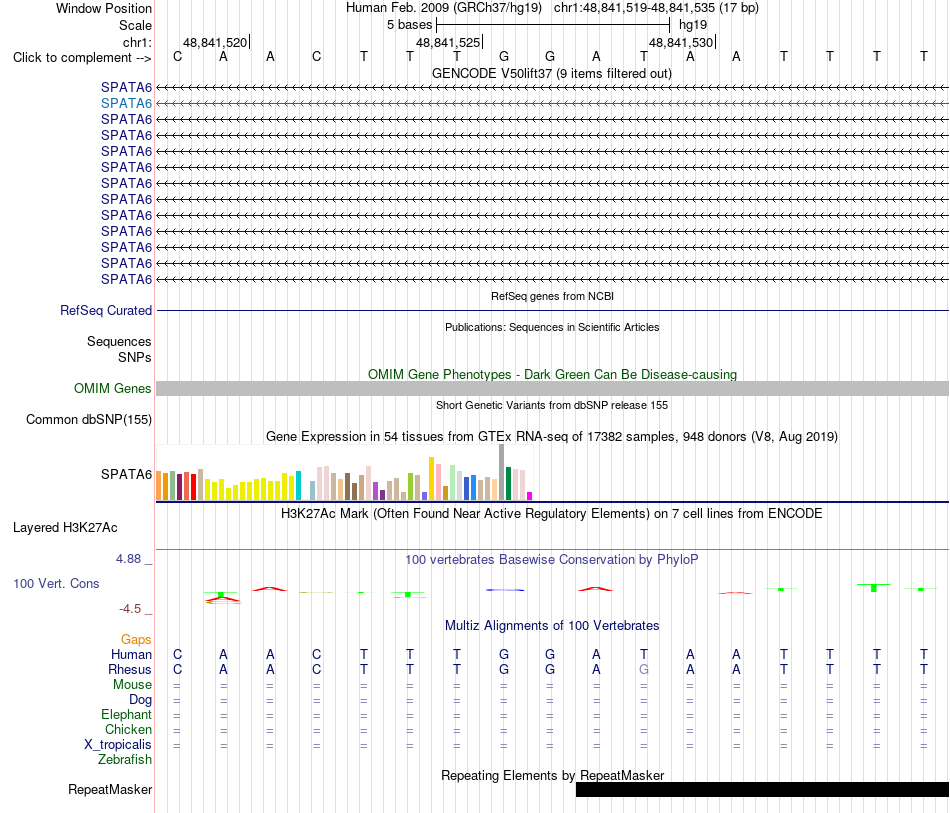Open GENCODE V50lift37 track title
The image size is (950, 813).
(x=551, y=73)
